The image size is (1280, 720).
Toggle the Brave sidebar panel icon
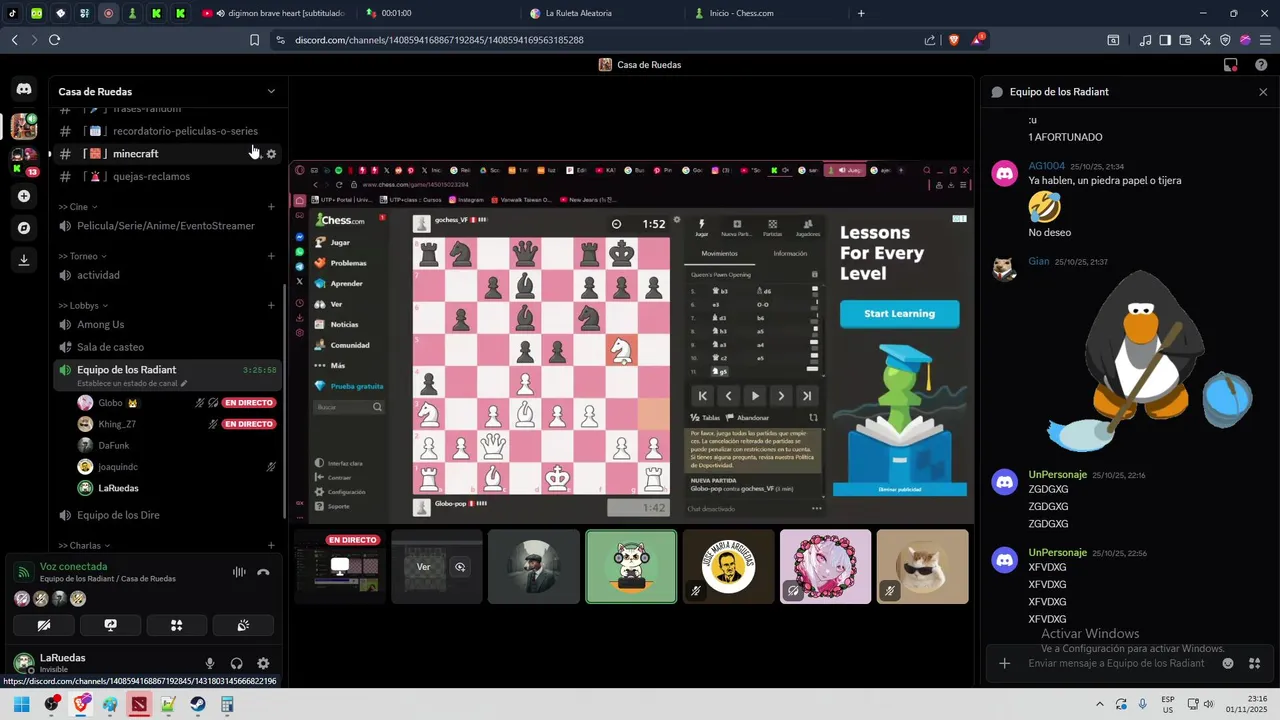1165,40
